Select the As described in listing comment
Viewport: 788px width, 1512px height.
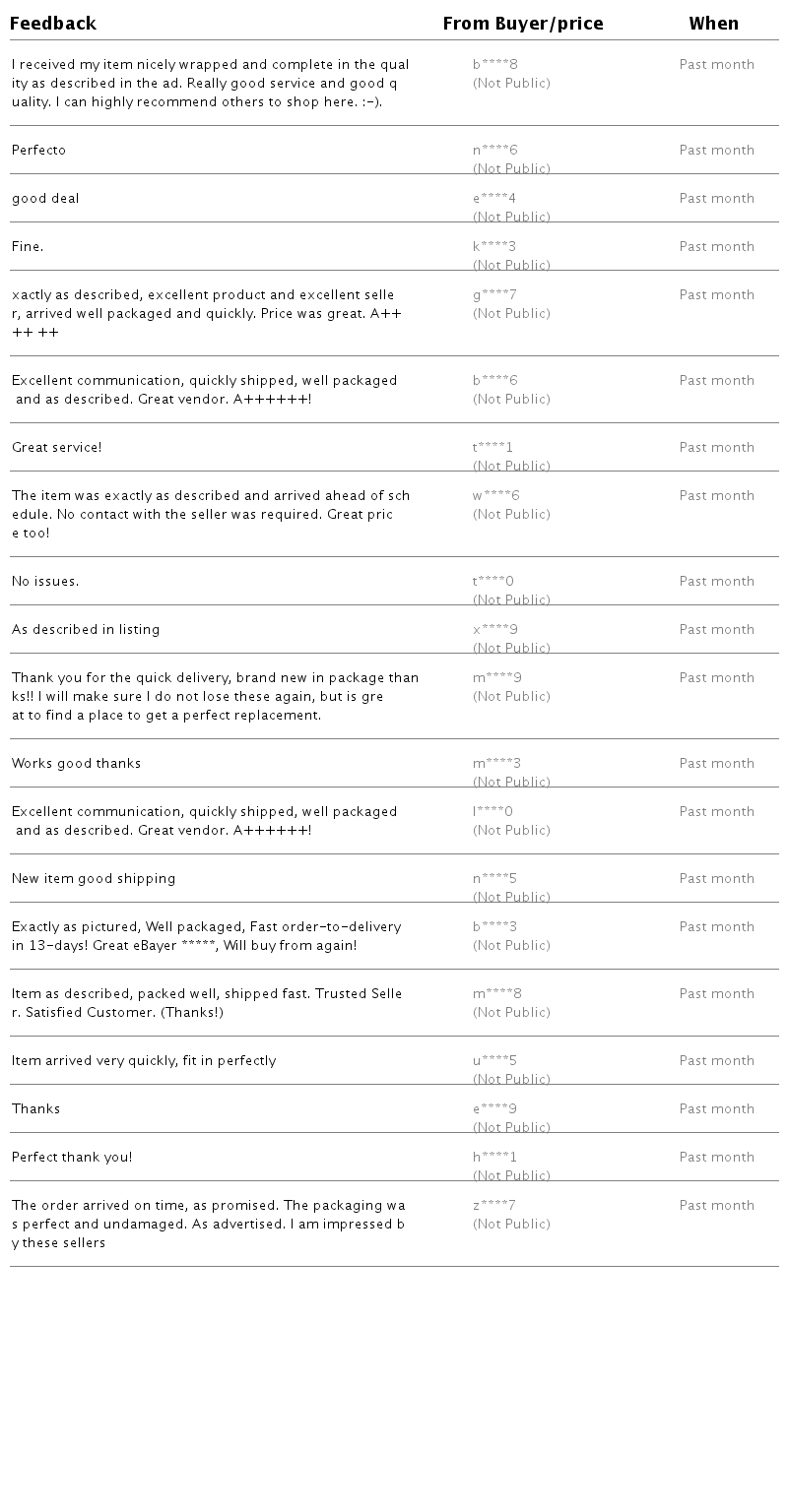pyautogui.click(x=86, y=630)
